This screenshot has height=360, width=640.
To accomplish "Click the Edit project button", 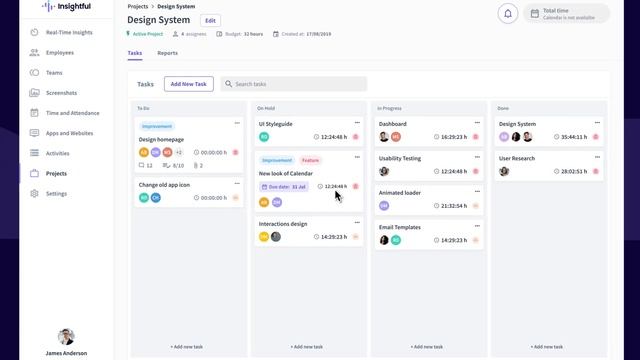I will coord(210,20).
